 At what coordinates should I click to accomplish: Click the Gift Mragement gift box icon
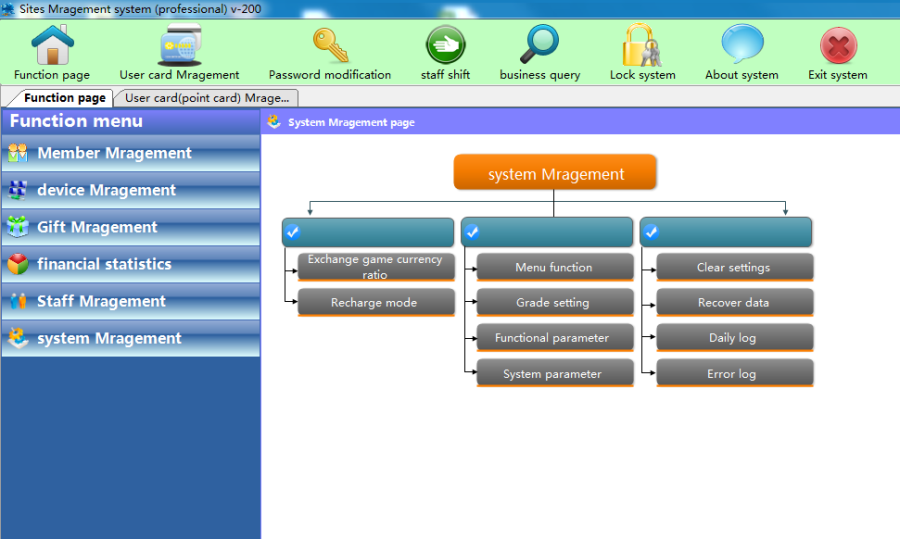[18, 227]
